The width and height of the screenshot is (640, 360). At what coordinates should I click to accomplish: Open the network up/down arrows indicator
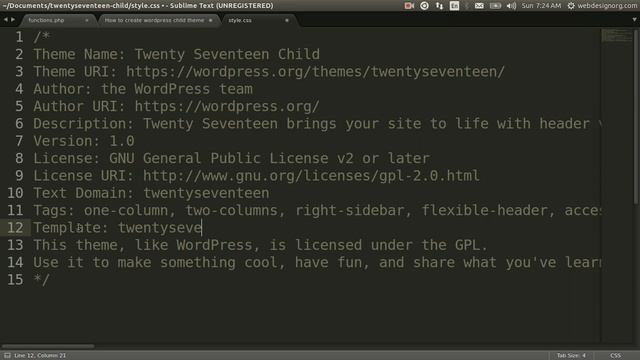[439, 6]
